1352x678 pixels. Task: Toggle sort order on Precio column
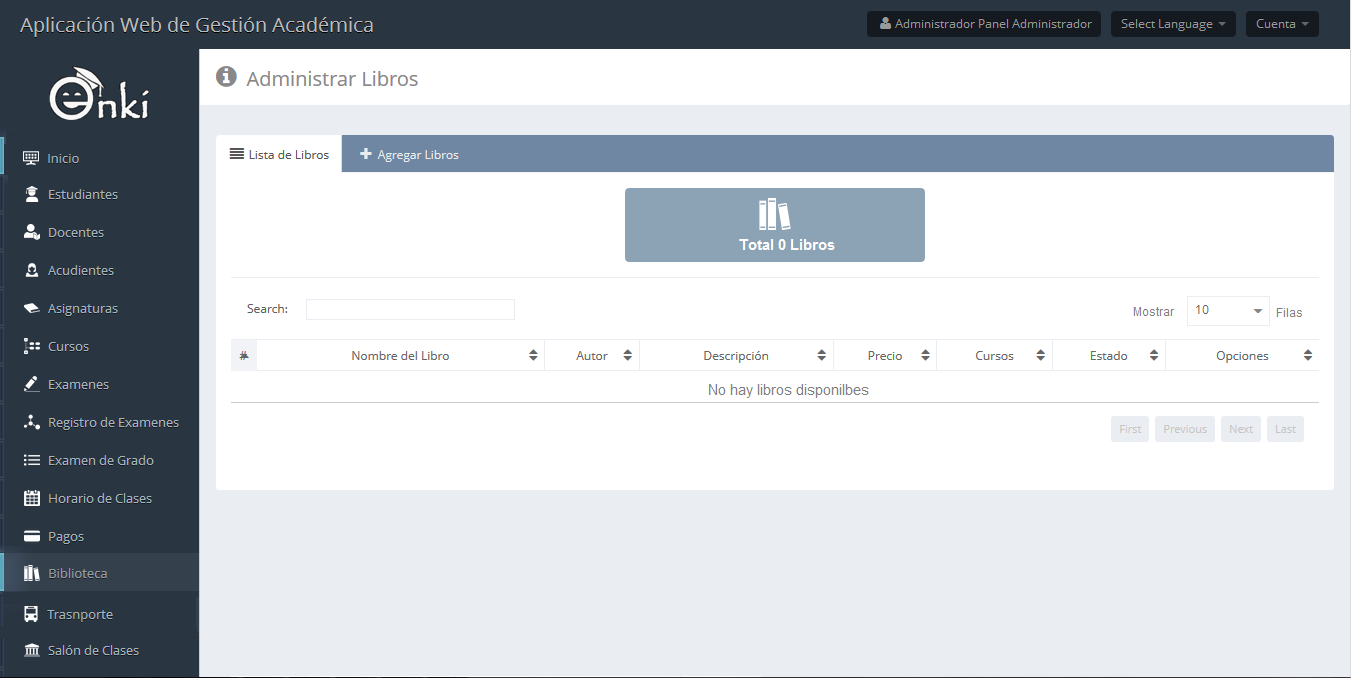point(885,356)
